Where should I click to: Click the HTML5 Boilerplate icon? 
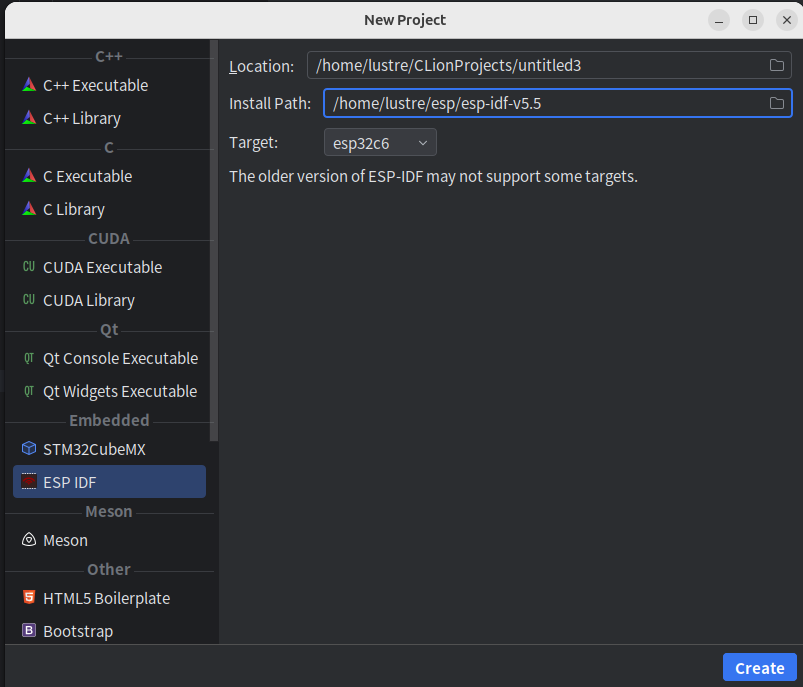(x=29, y=598)
